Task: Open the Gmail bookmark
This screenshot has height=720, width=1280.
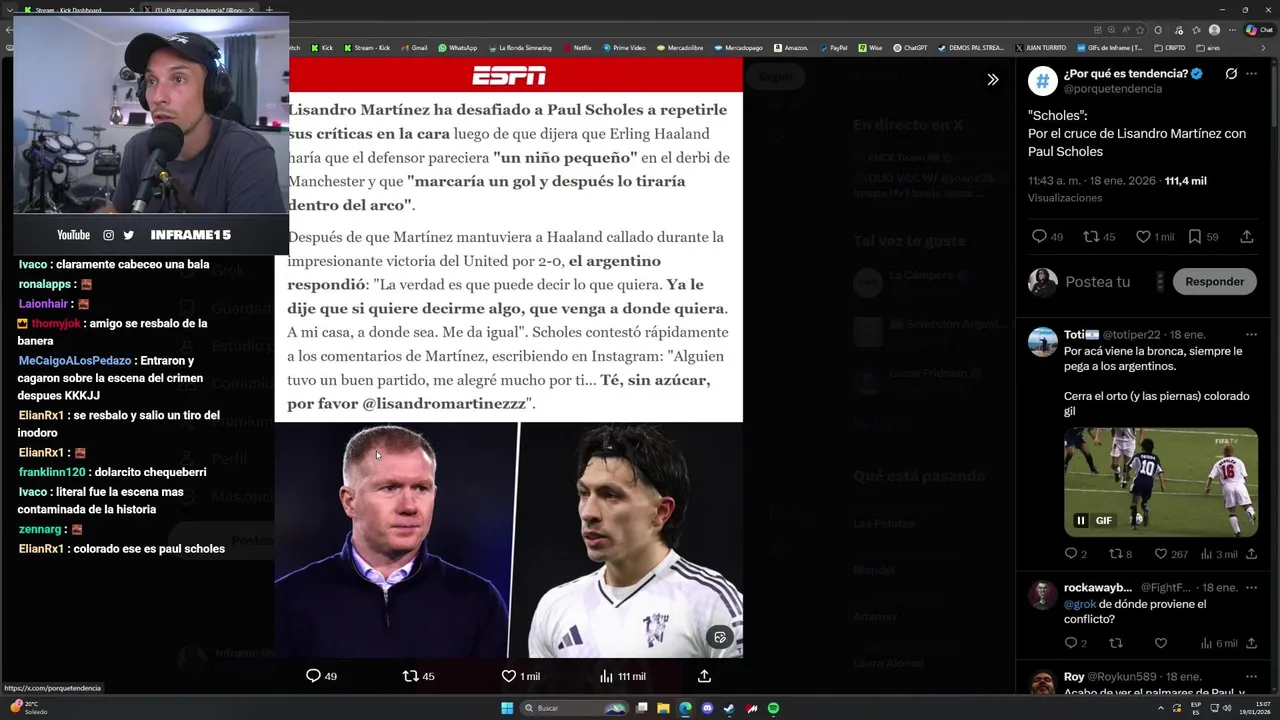Action: pos(413,47)
